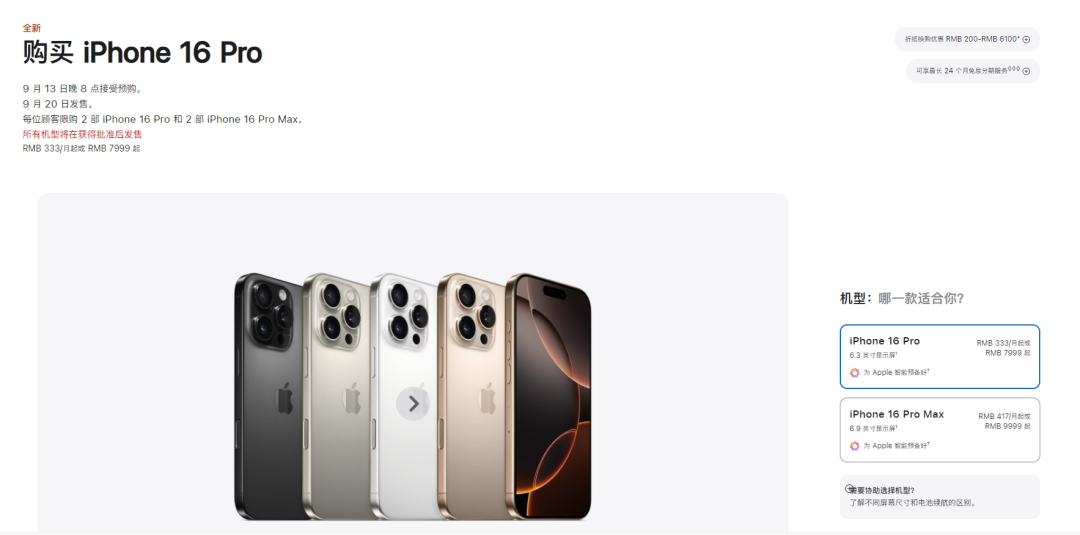Advance the gallery with the next arrow
This screenshot has width=1080, height=535.
tap(413, 403)
